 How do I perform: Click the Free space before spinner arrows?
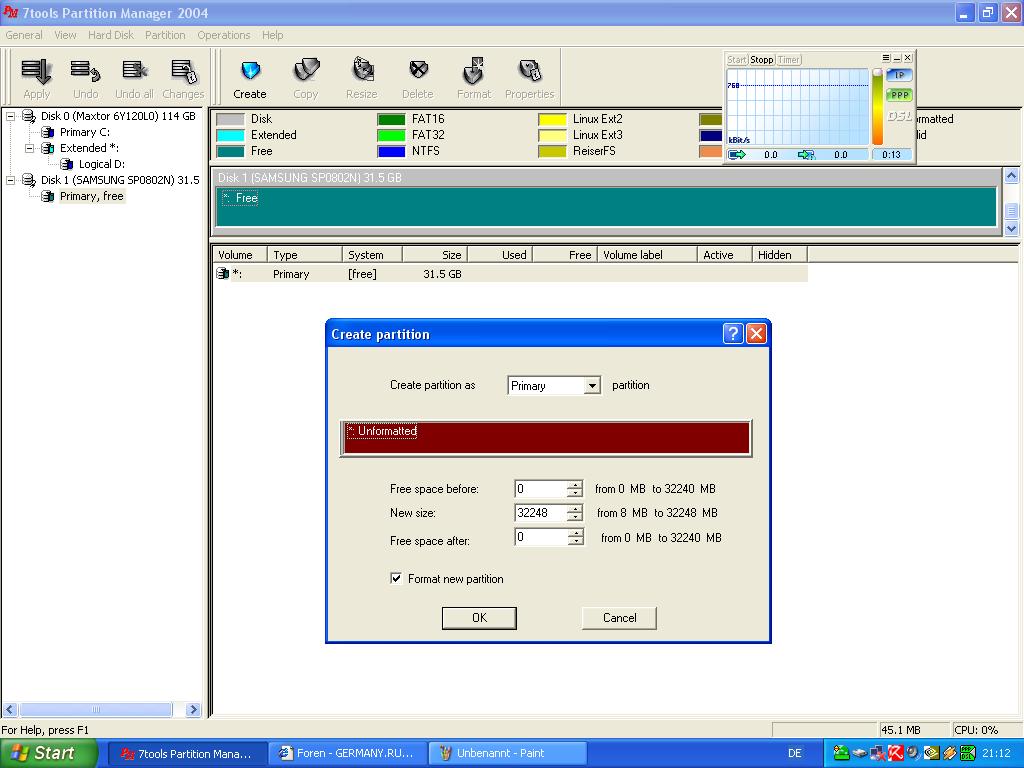[x=575, y=488]
